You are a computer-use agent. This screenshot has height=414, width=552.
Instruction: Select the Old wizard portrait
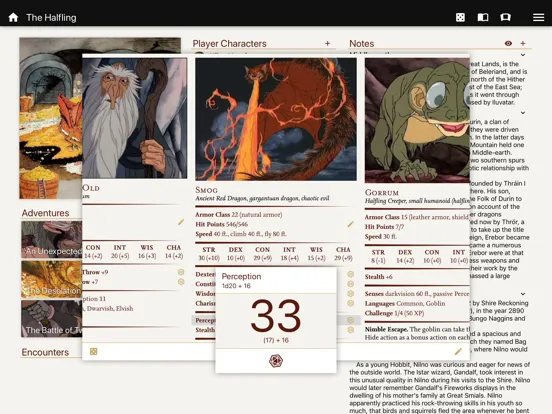(x=135, y=118)
